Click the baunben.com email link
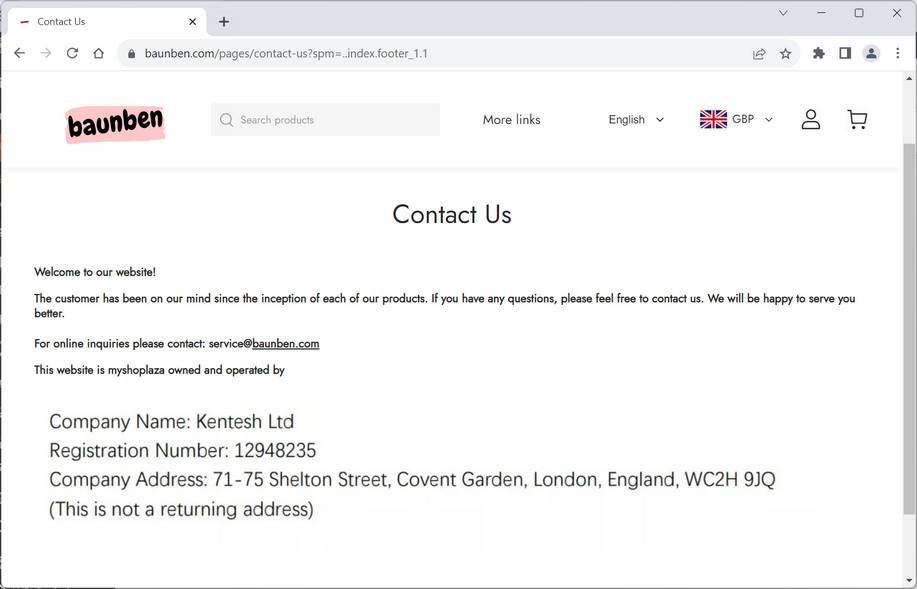The height and width of the screenshot is (589, 917). point(285,343)
